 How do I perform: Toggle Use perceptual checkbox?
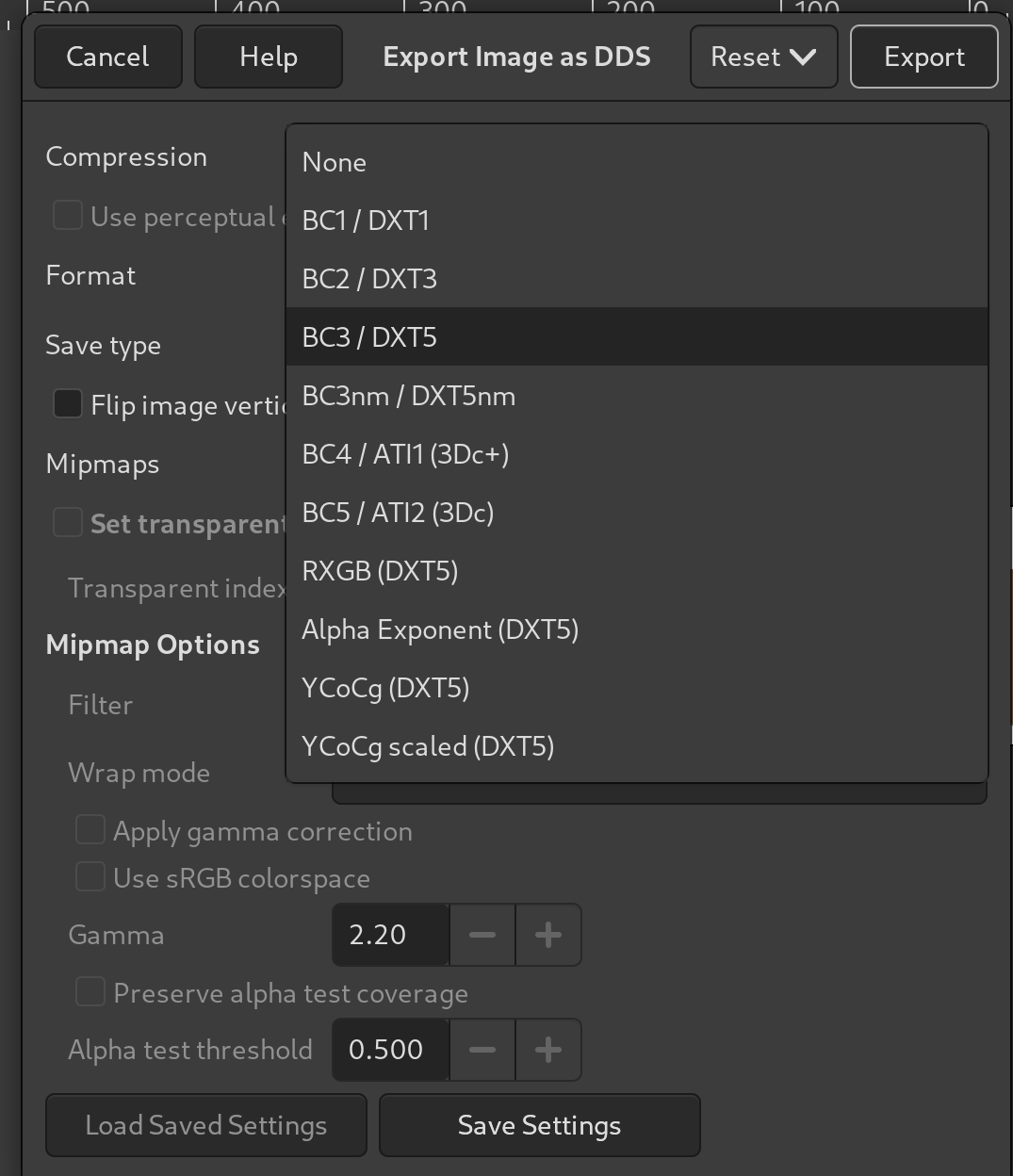[x=68, y=216]
